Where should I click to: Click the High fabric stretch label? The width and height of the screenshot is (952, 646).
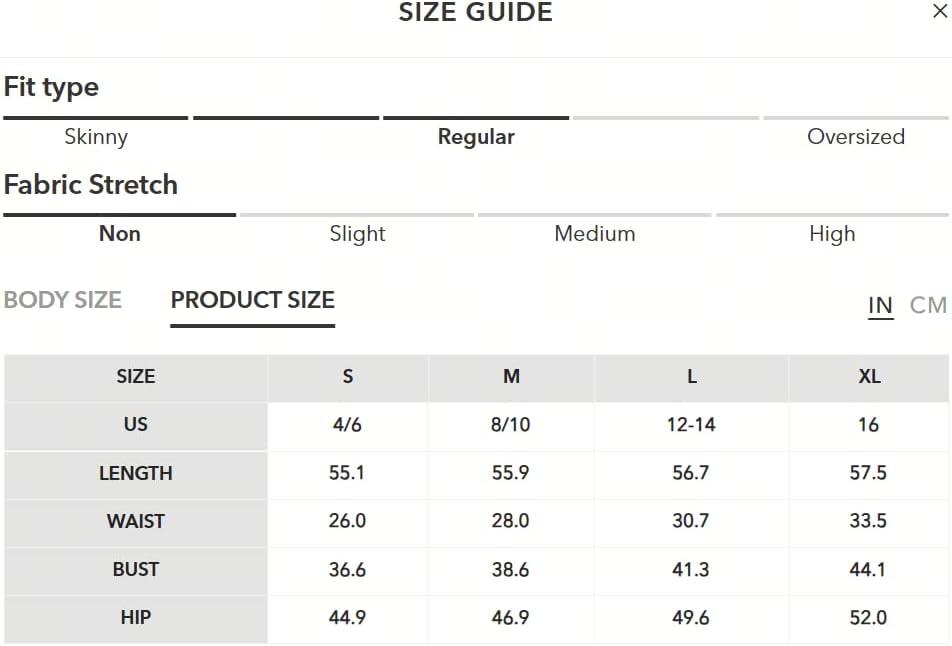click(x=832, y=234)
